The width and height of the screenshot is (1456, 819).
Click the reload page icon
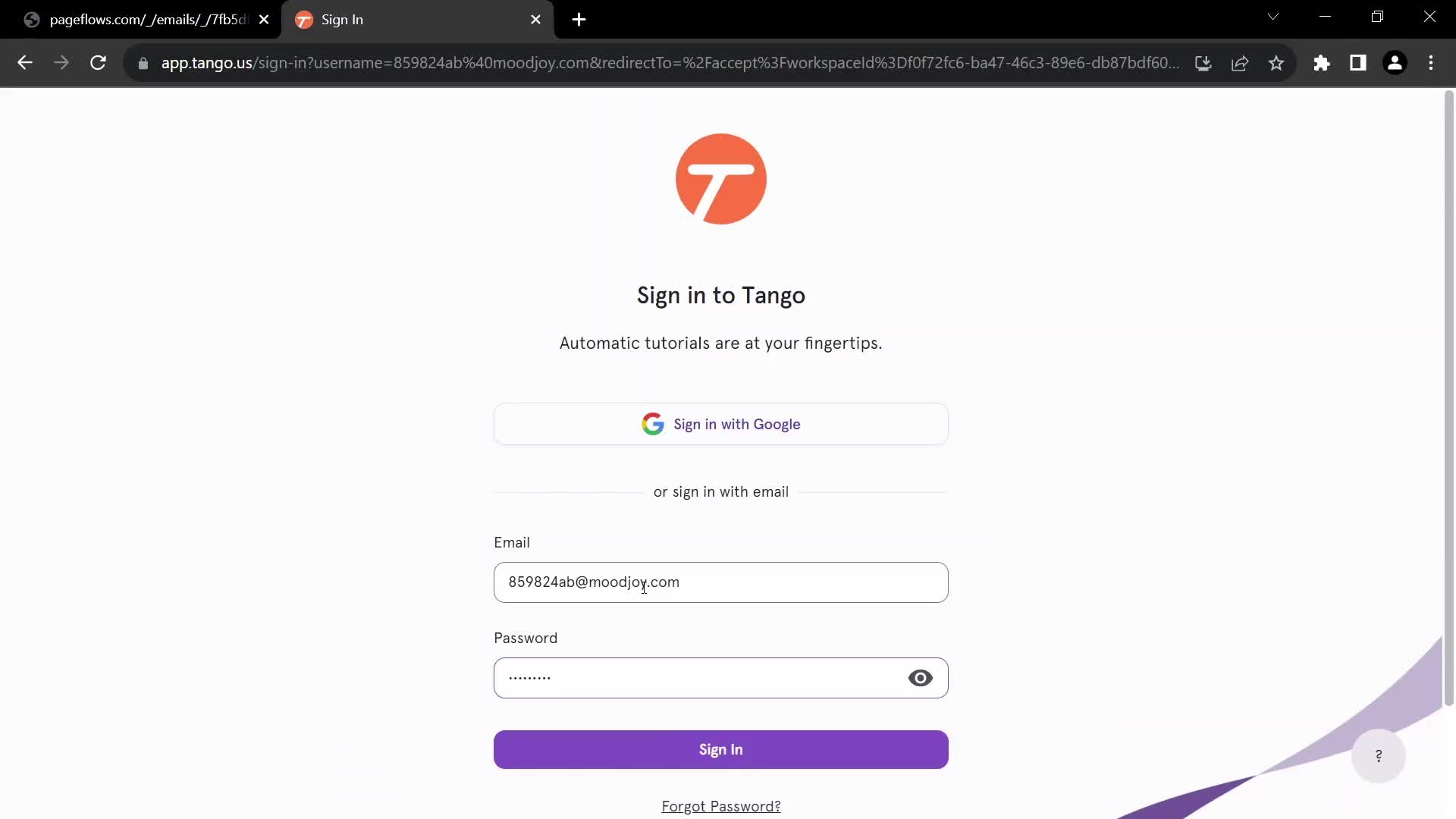98,62
